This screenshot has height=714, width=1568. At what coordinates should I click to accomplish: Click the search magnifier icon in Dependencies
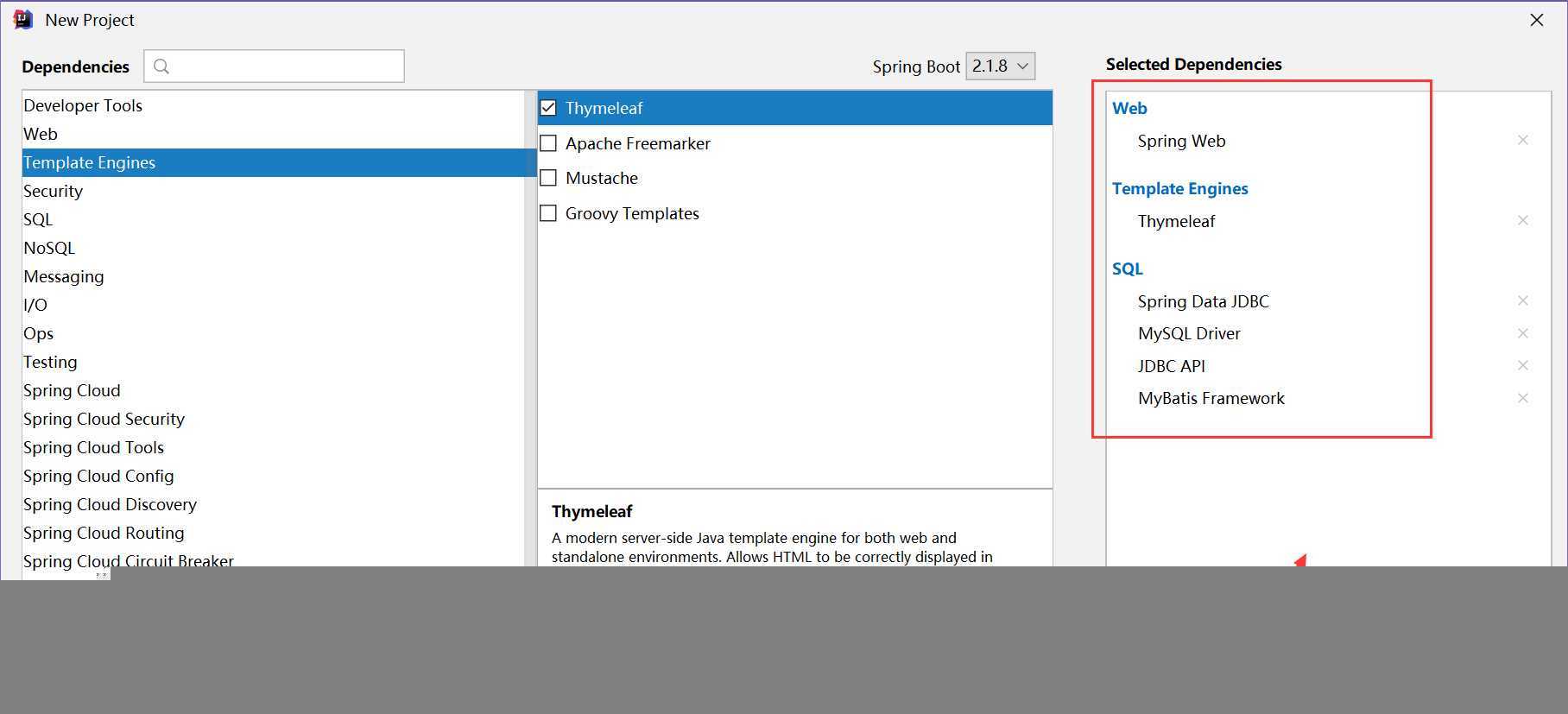(x=161, y=66)
